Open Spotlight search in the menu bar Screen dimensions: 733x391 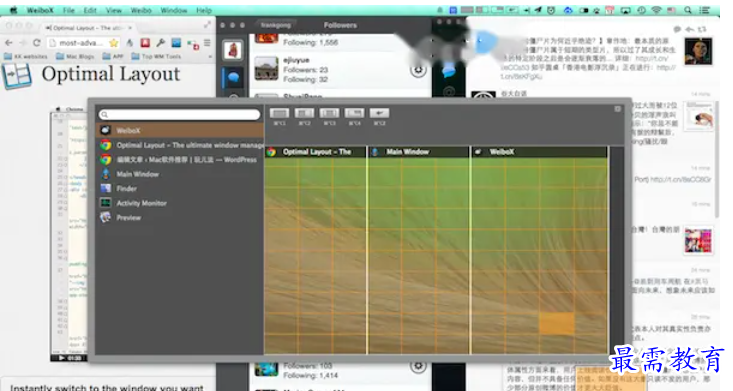point(688,10)
